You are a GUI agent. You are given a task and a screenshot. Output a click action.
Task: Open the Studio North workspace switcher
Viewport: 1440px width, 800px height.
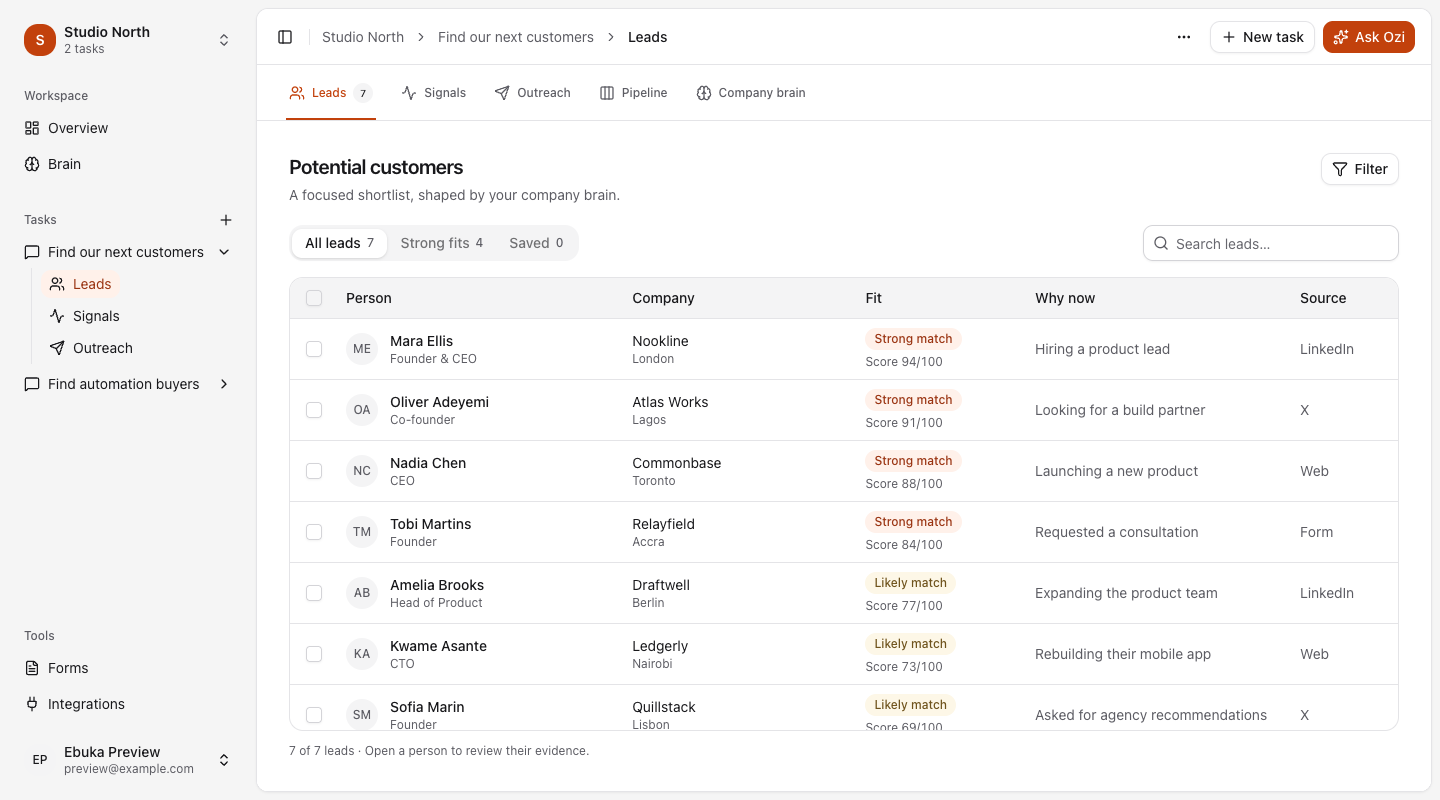click(x=128, y=40)
